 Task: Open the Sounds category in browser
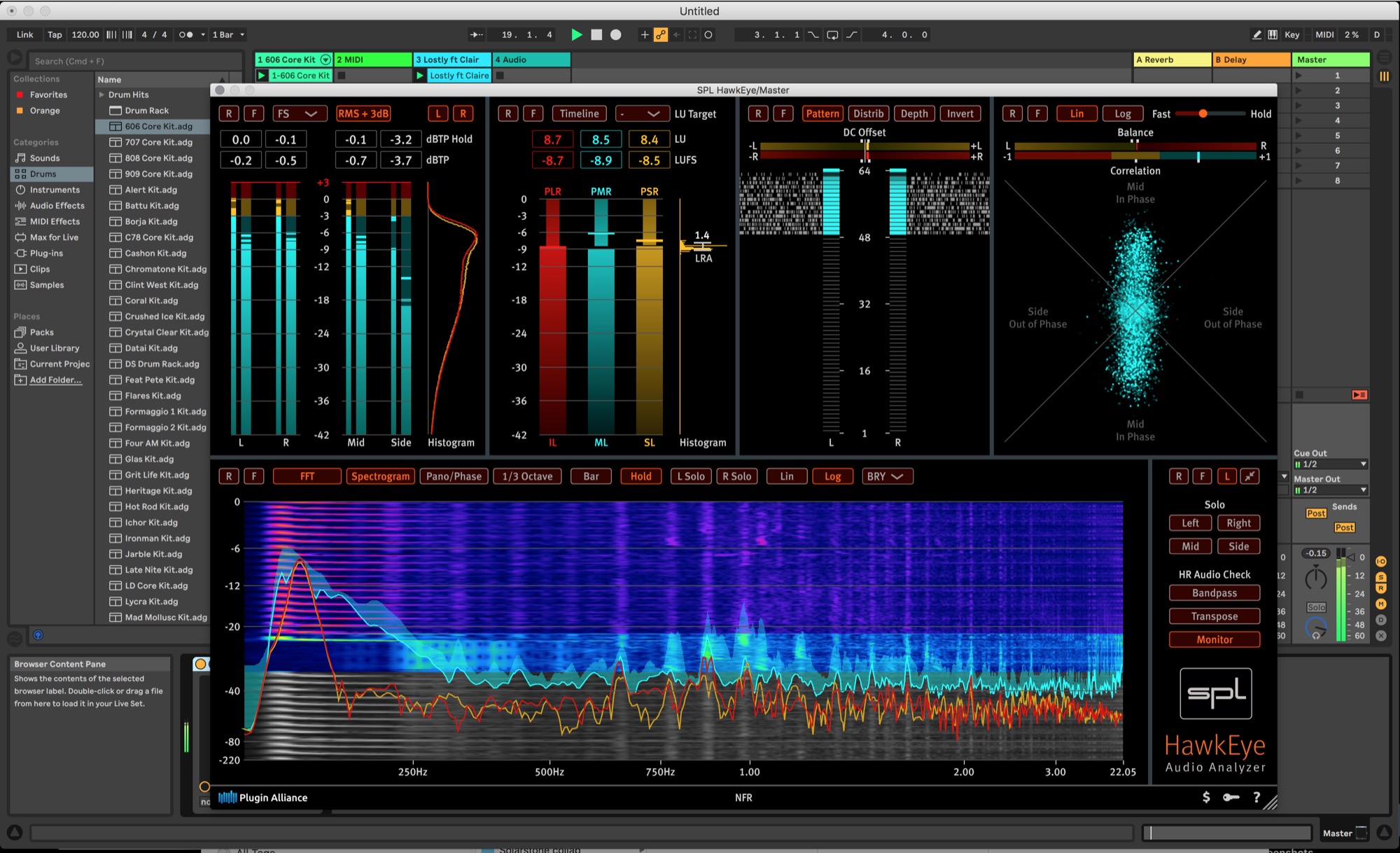click(x=45, y=158)
